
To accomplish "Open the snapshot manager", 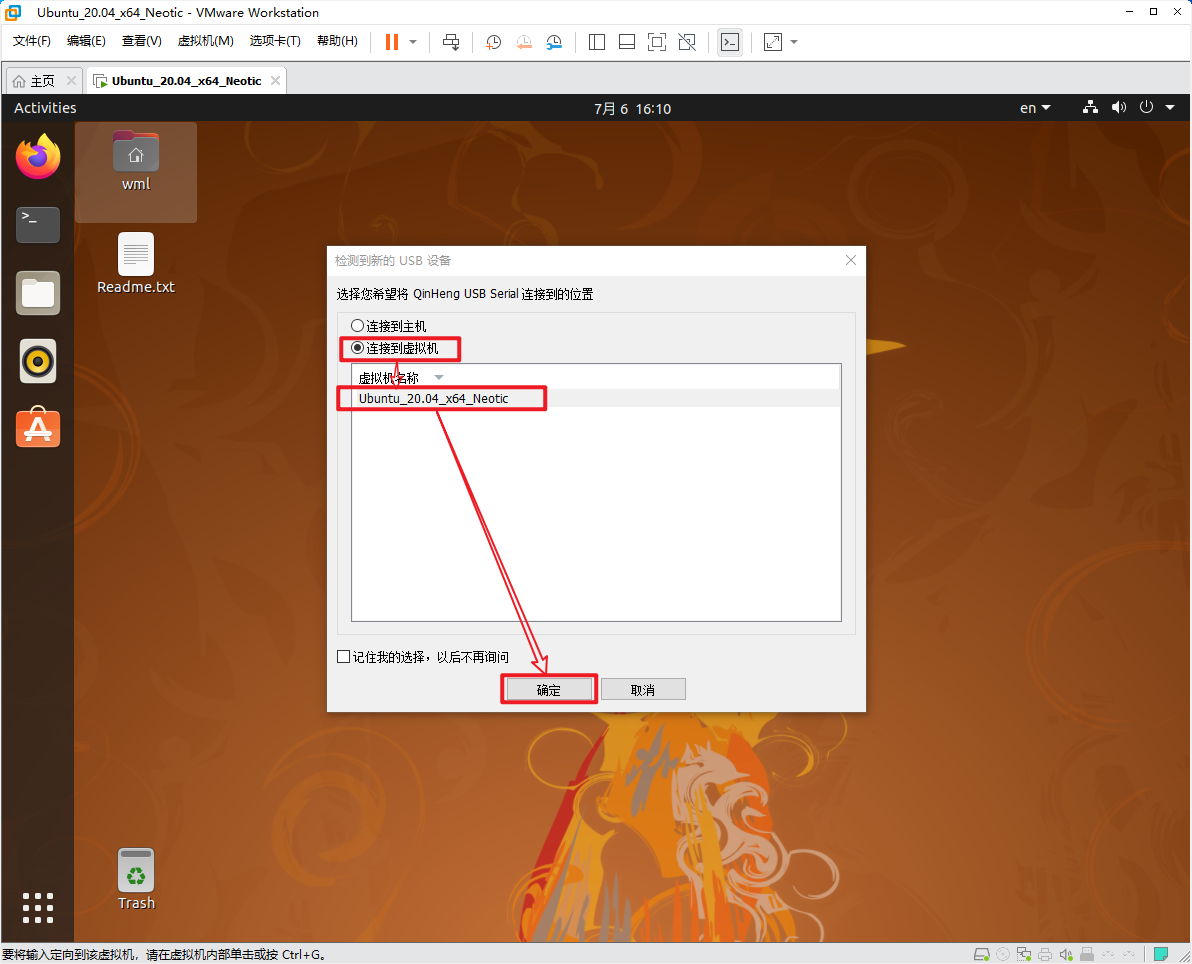I will click(x=554, y=42).
